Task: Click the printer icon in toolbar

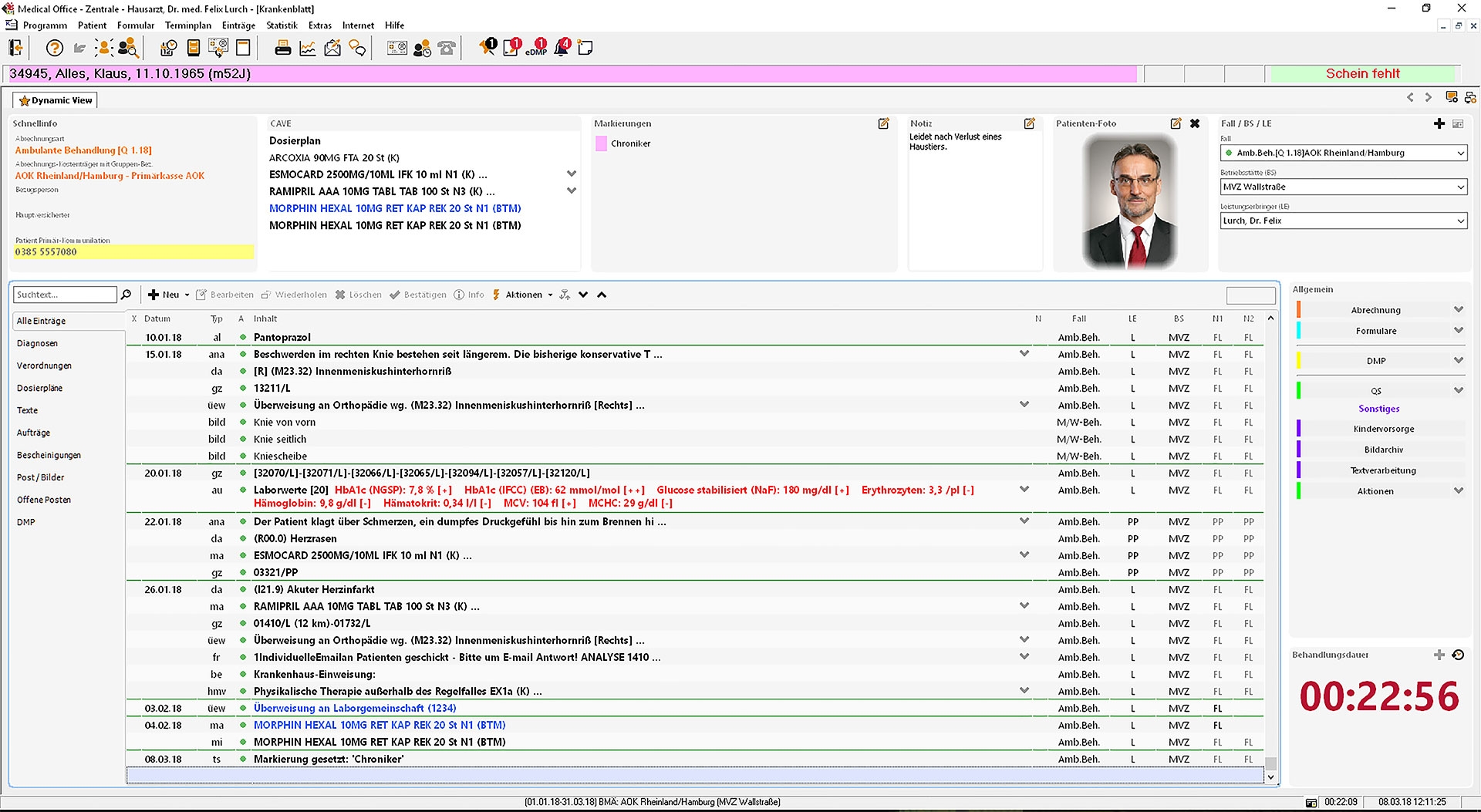Action: point(283,49)
